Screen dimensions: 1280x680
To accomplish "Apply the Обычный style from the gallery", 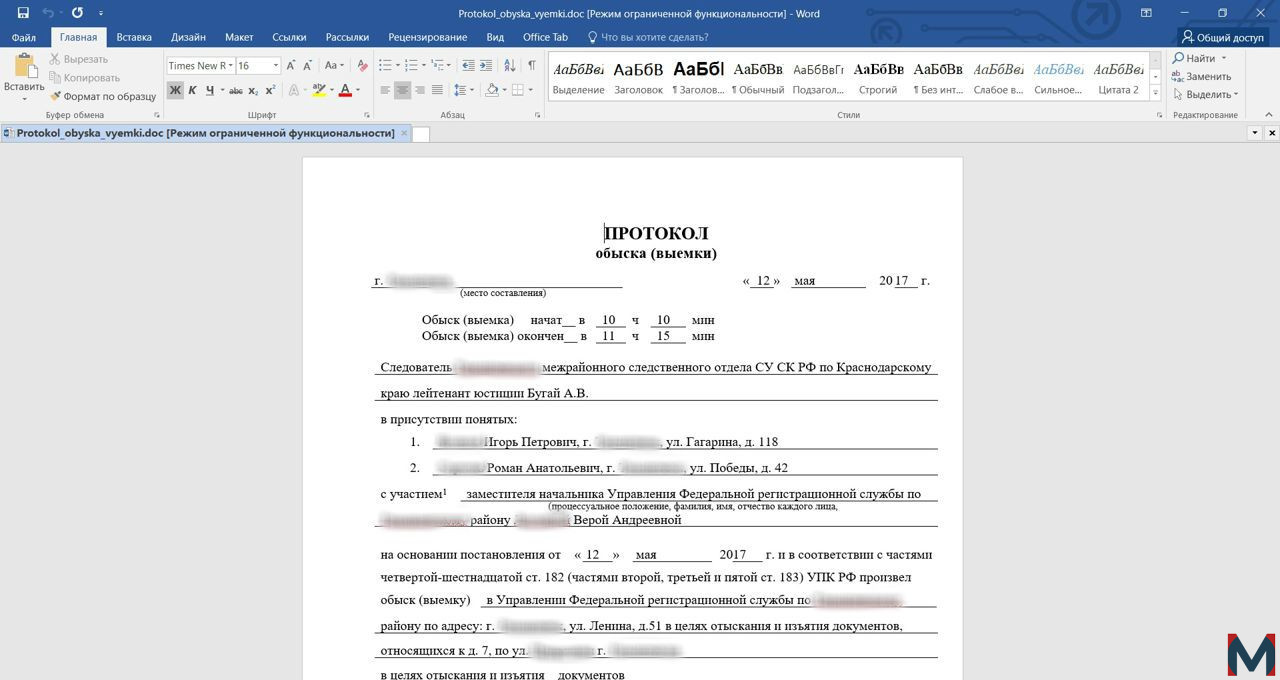I will (x=758, y=78).
